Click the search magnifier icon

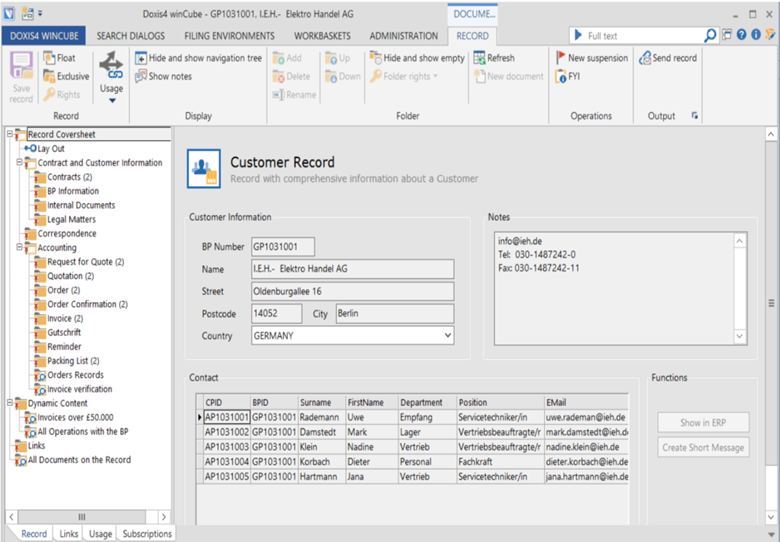coord(710,35)
